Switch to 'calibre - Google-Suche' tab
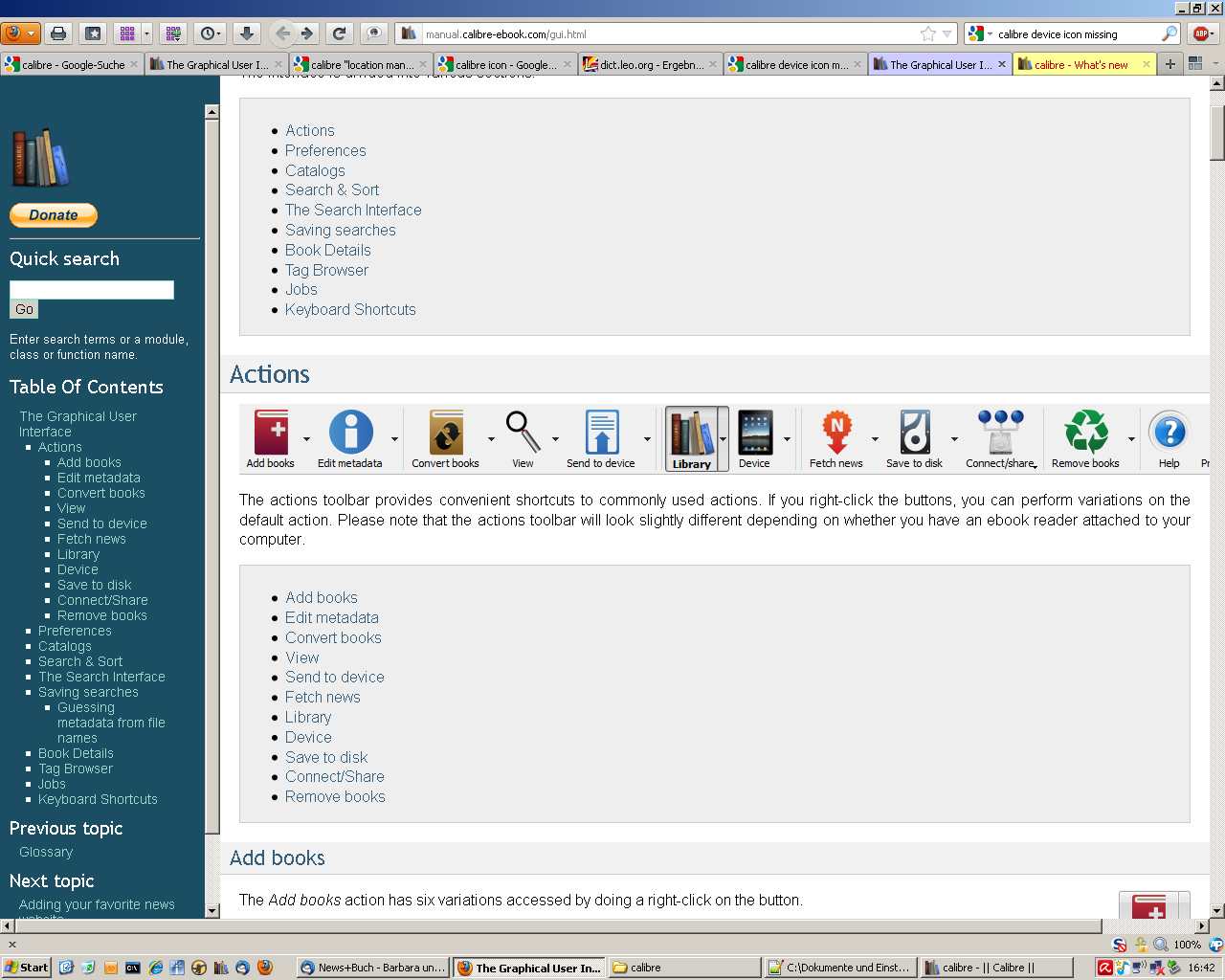Viewport: 1225px width, 980px height. pyautogui.click(x=72, y=64)
